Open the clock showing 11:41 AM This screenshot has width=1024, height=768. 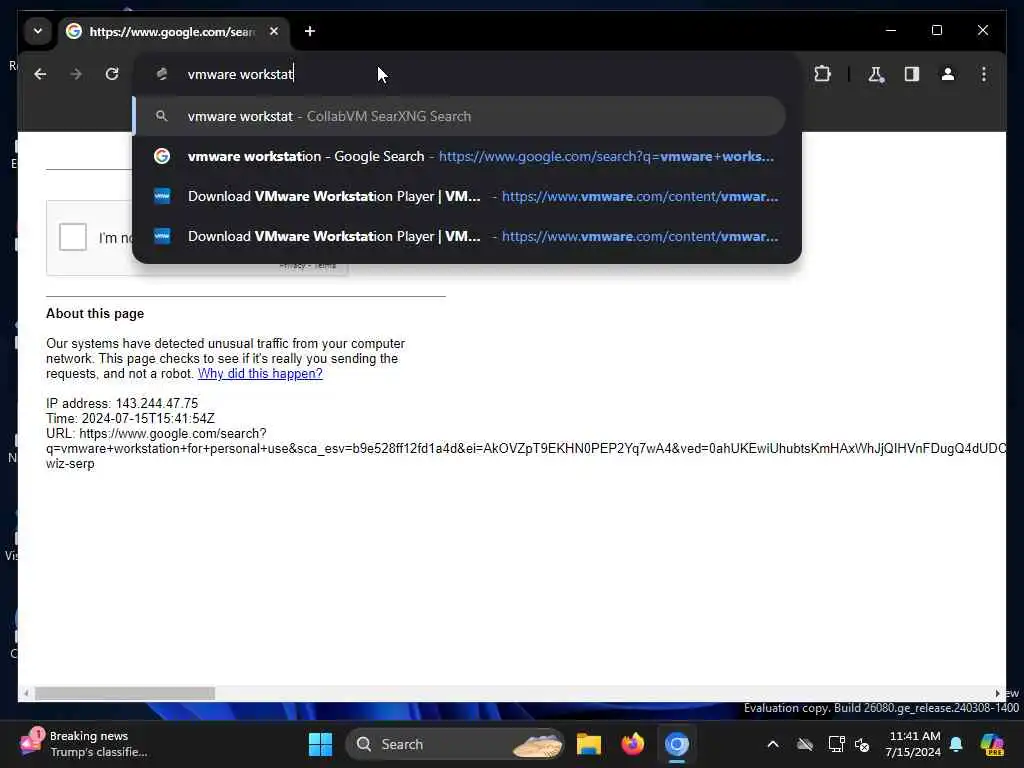tap(914, 744)
